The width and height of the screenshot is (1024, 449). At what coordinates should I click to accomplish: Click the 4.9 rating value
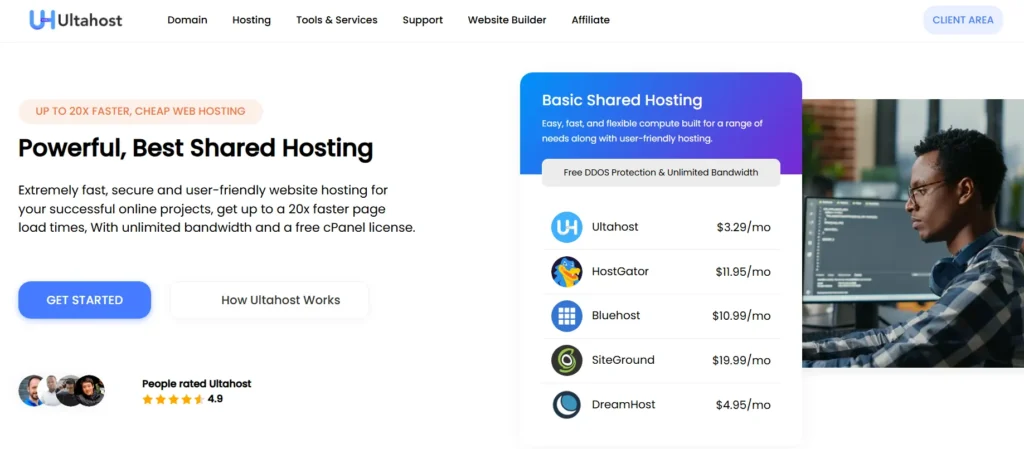[216, 399]
